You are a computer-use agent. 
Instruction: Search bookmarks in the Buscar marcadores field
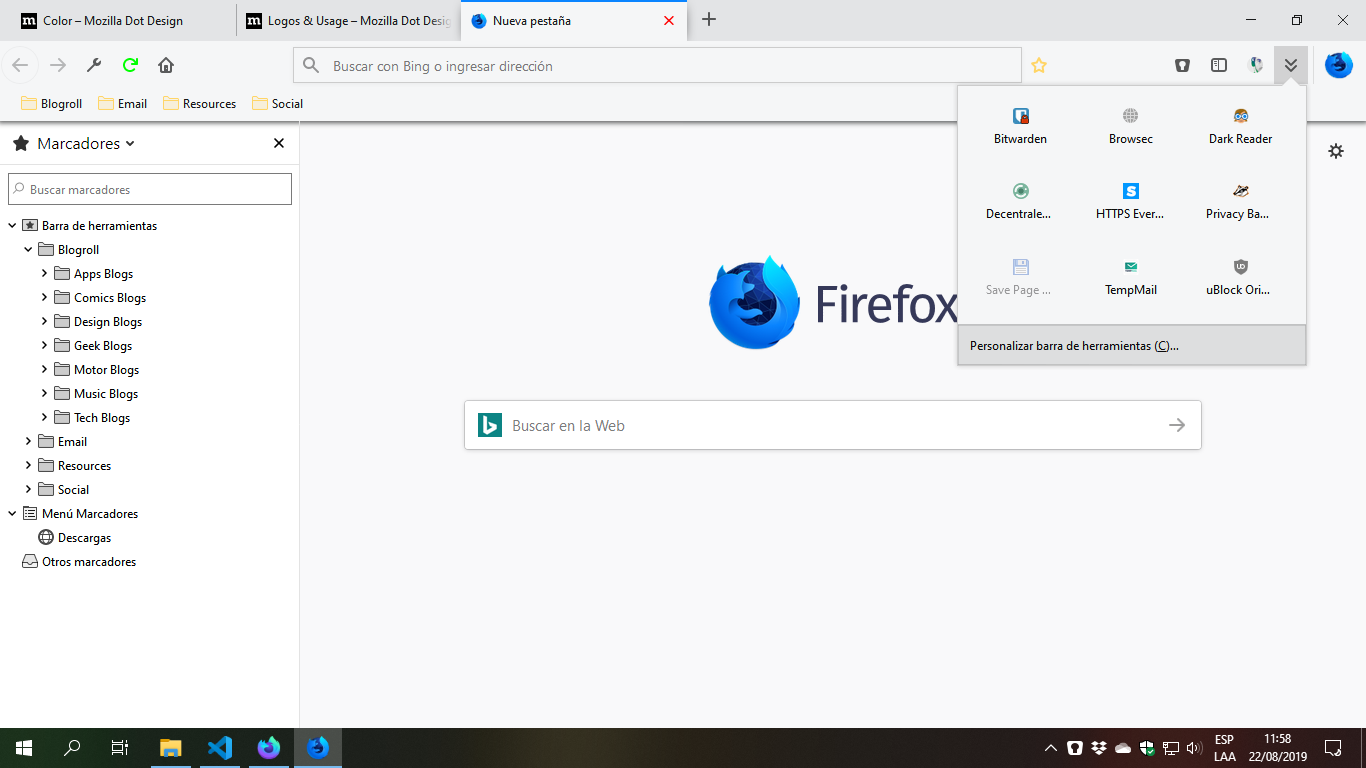[x=150, y=189]
